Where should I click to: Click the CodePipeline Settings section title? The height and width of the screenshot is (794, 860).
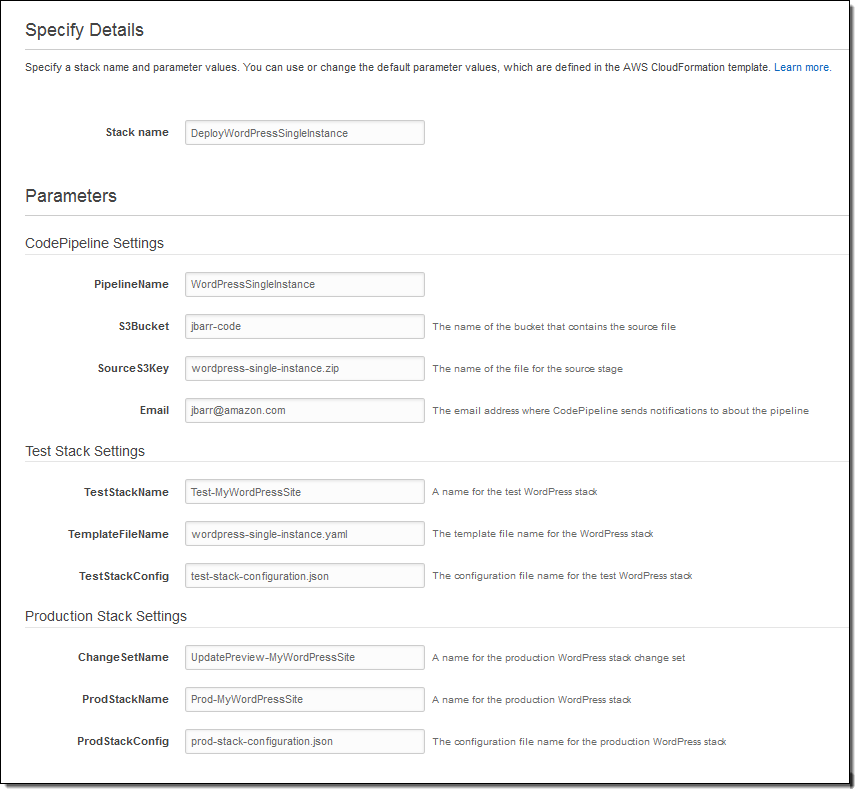tap(94, 243)
